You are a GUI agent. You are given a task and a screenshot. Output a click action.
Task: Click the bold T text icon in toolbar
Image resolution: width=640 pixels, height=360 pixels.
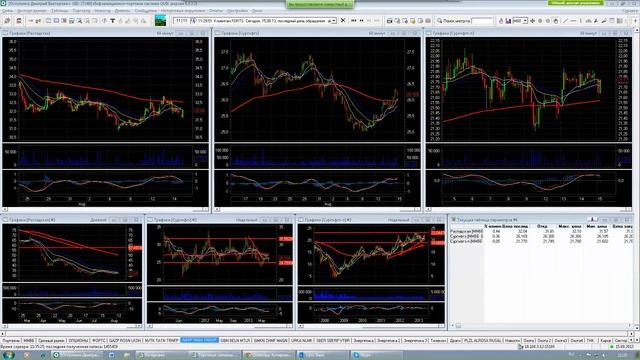tap(112, 21)
